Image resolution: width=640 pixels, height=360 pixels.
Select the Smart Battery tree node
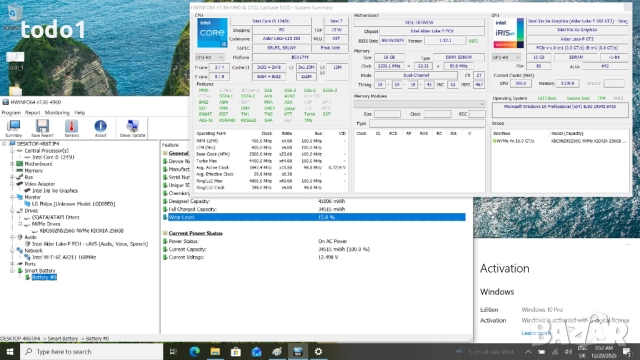click(40, 271)
